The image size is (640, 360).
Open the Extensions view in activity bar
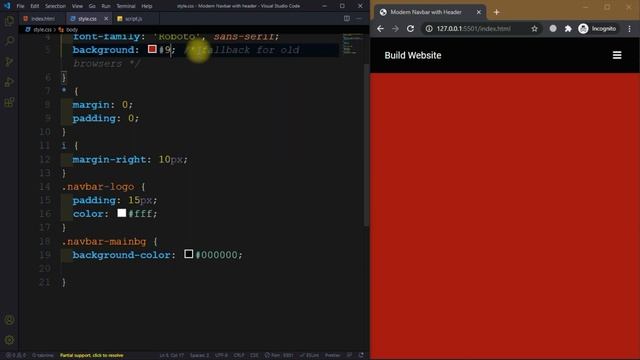click(x=9, y=102)
